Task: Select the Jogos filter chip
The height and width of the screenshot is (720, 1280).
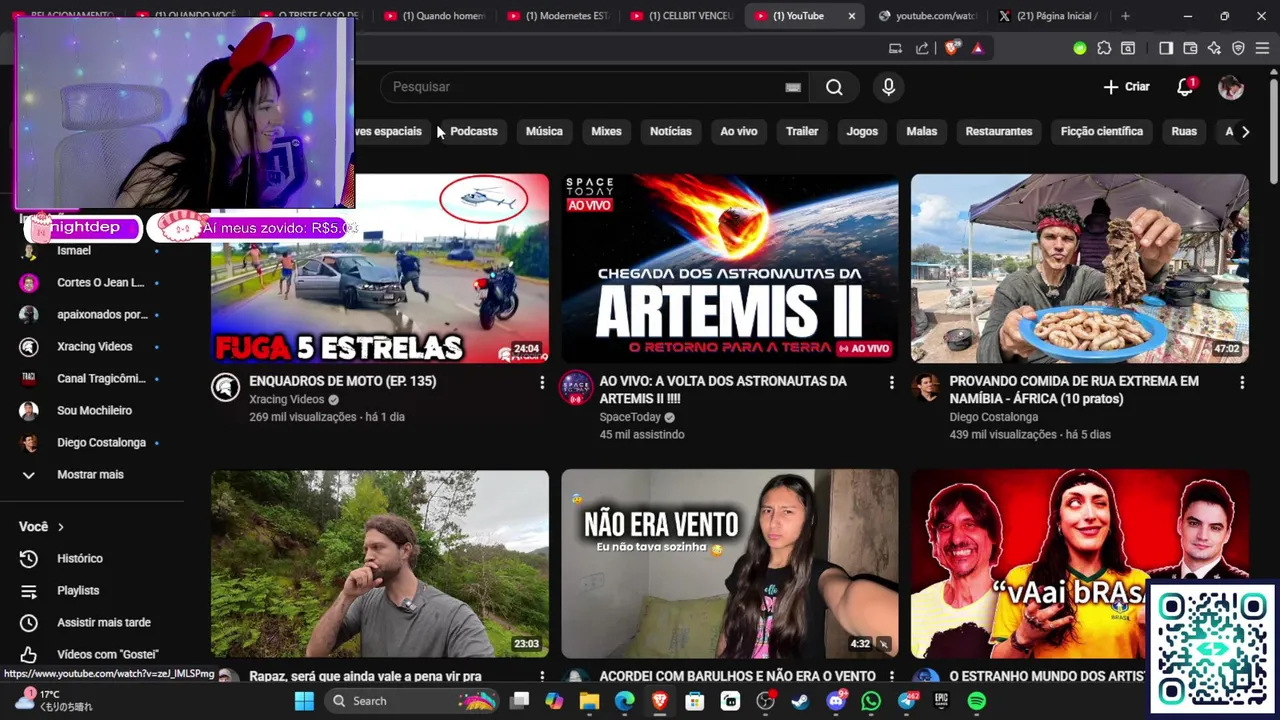Action: tap(862, 131)
